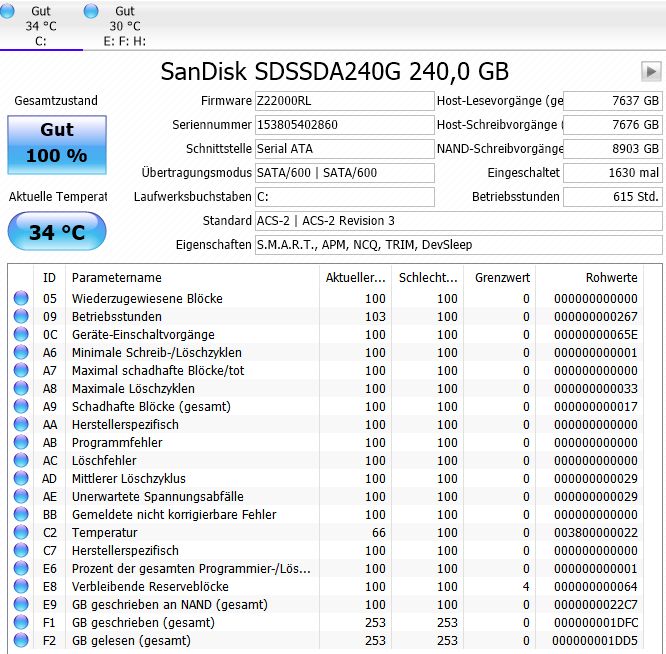Click status orb of row E9 GB geschrieben an NAND
Viewport: 666px width, 654px height.
pos(21,604)
